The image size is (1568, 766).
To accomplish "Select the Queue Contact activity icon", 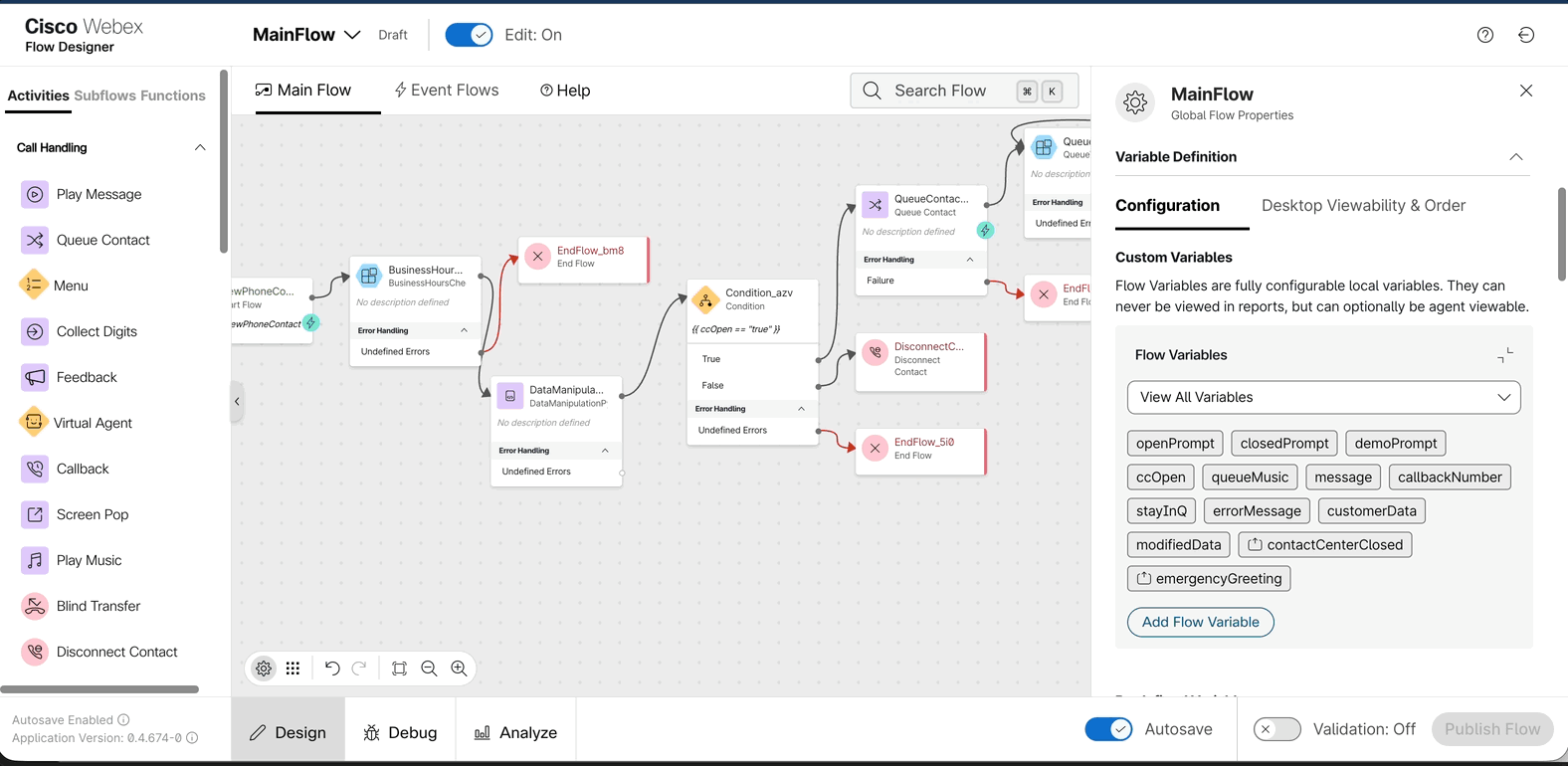I will (35, 240).
